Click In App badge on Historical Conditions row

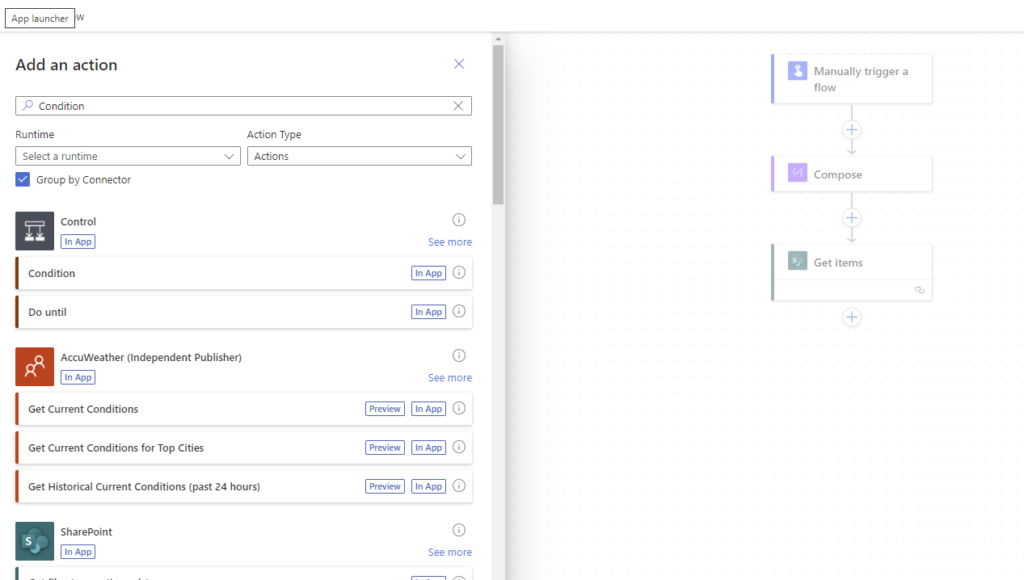click(428, 486)
